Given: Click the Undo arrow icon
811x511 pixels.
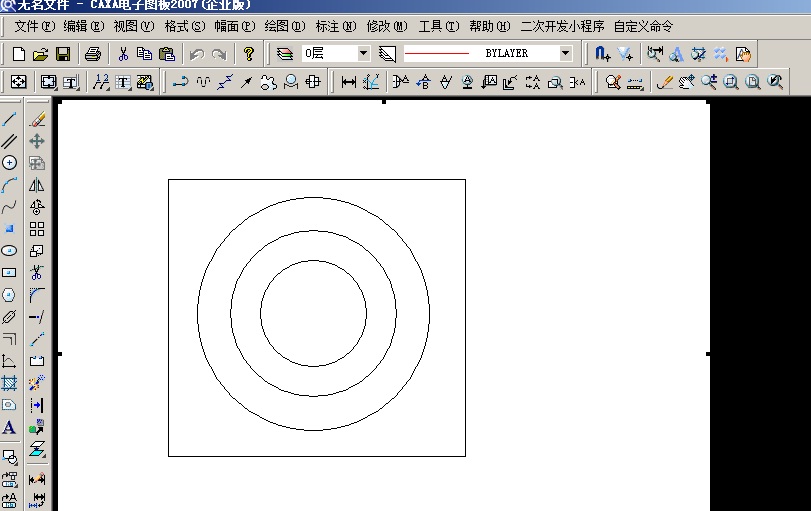Looking at the screenshot, I should [196, 53].
